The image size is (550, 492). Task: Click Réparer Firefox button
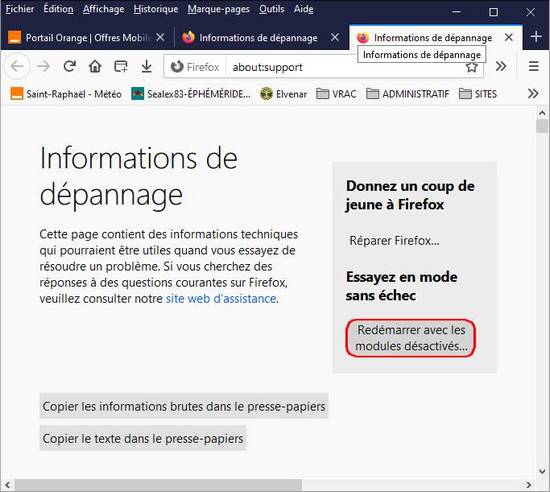(394, 241)
